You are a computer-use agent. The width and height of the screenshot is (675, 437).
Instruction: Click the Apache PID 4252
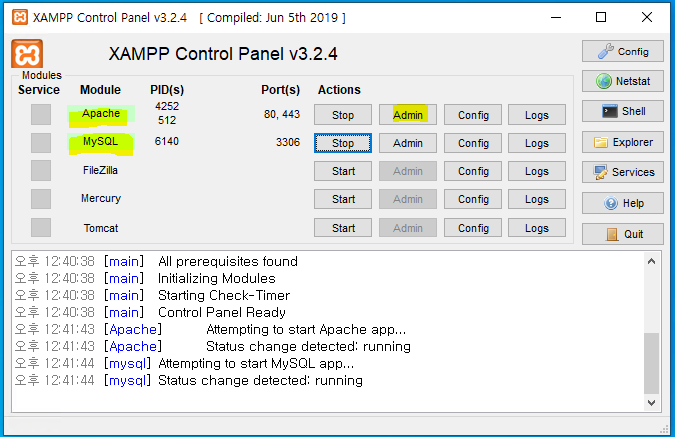(167, 106)
